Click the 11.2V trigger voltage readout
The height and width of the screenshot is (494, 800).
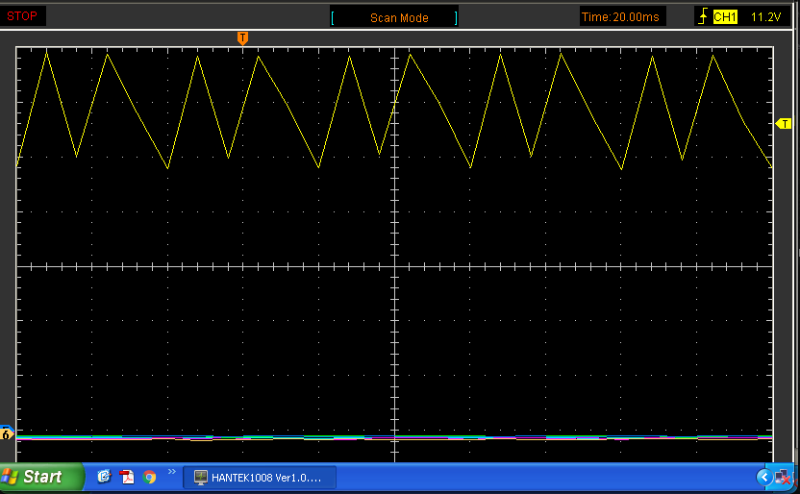765,17
